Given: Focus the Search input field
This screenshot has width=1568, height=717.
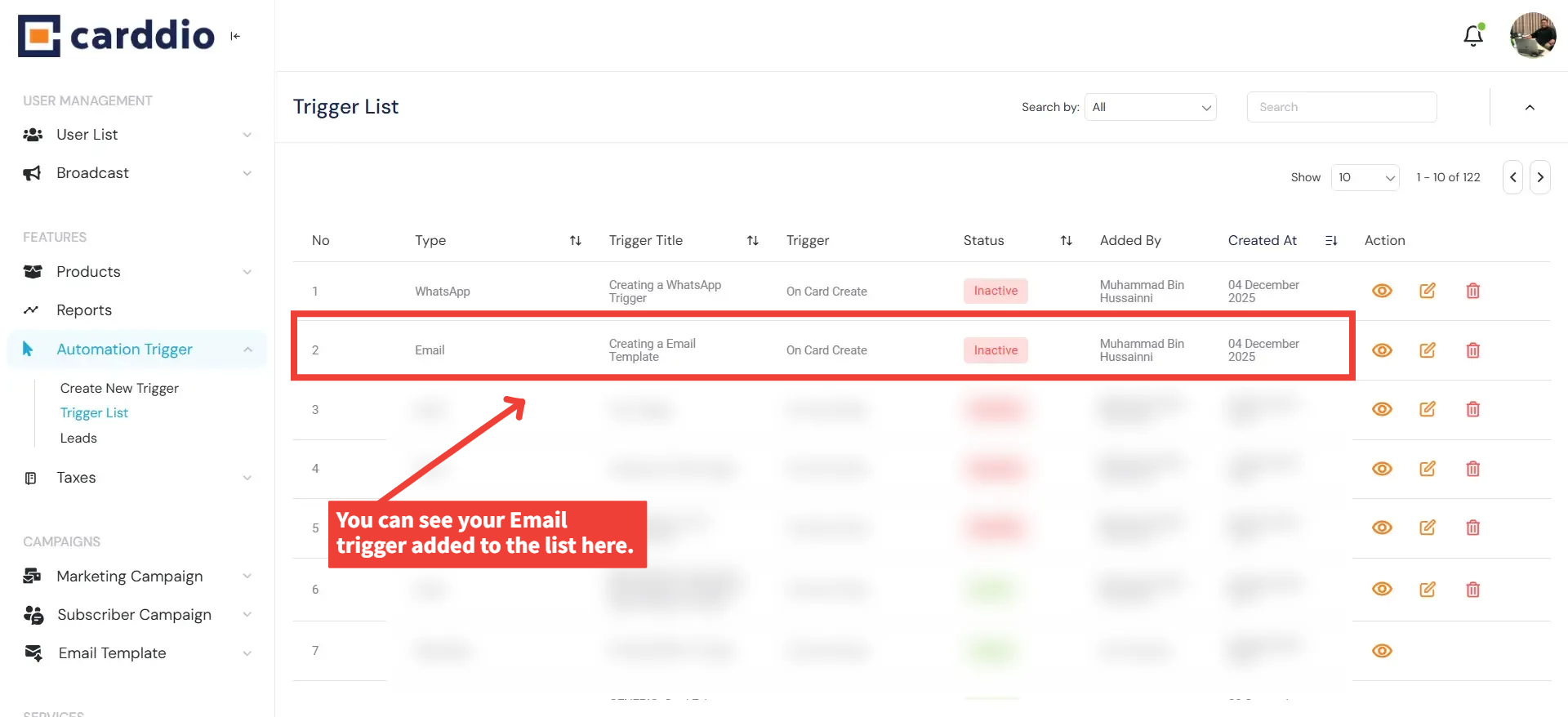Looking at the screenshot, I should click(x=1342, y=107).
